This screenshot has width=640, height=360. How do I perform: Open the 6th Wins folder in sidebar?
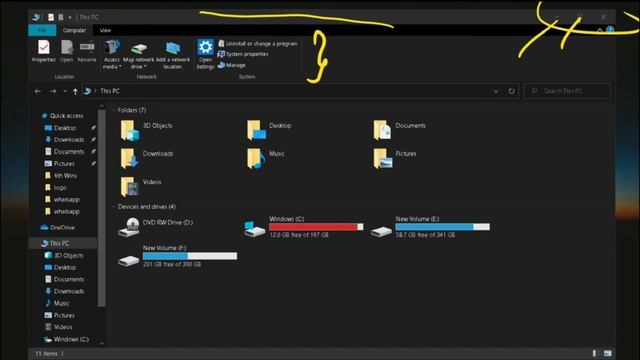[x=60, y=176]
